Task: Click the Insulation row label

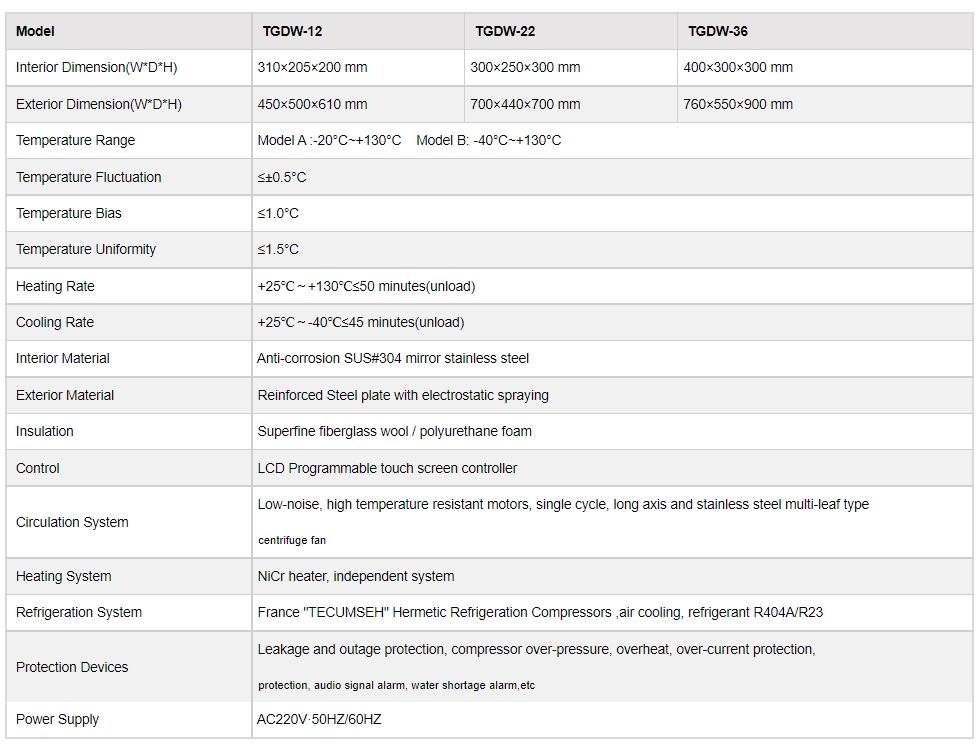Action: pos(45,431)
